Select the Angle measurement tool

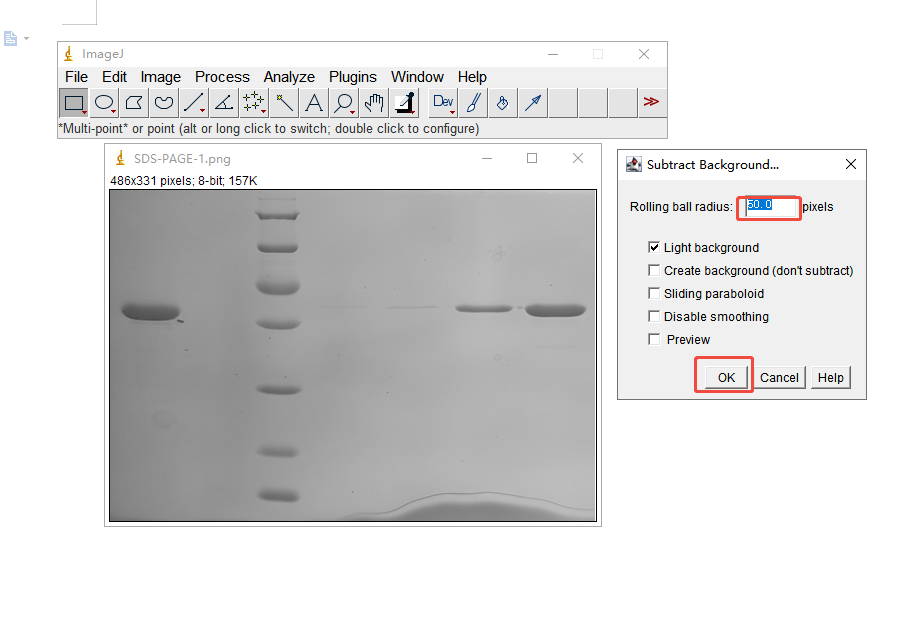224,102
